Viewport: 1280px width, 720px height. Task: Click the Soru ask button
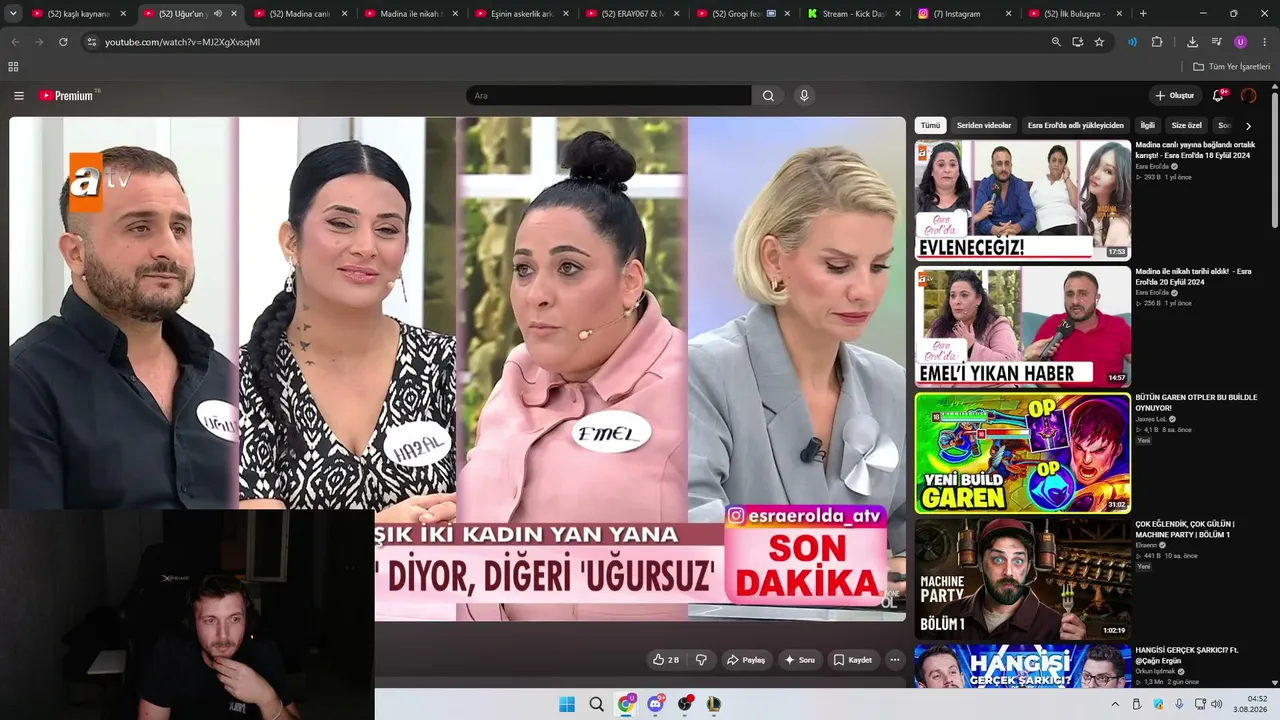pos(799,660)
